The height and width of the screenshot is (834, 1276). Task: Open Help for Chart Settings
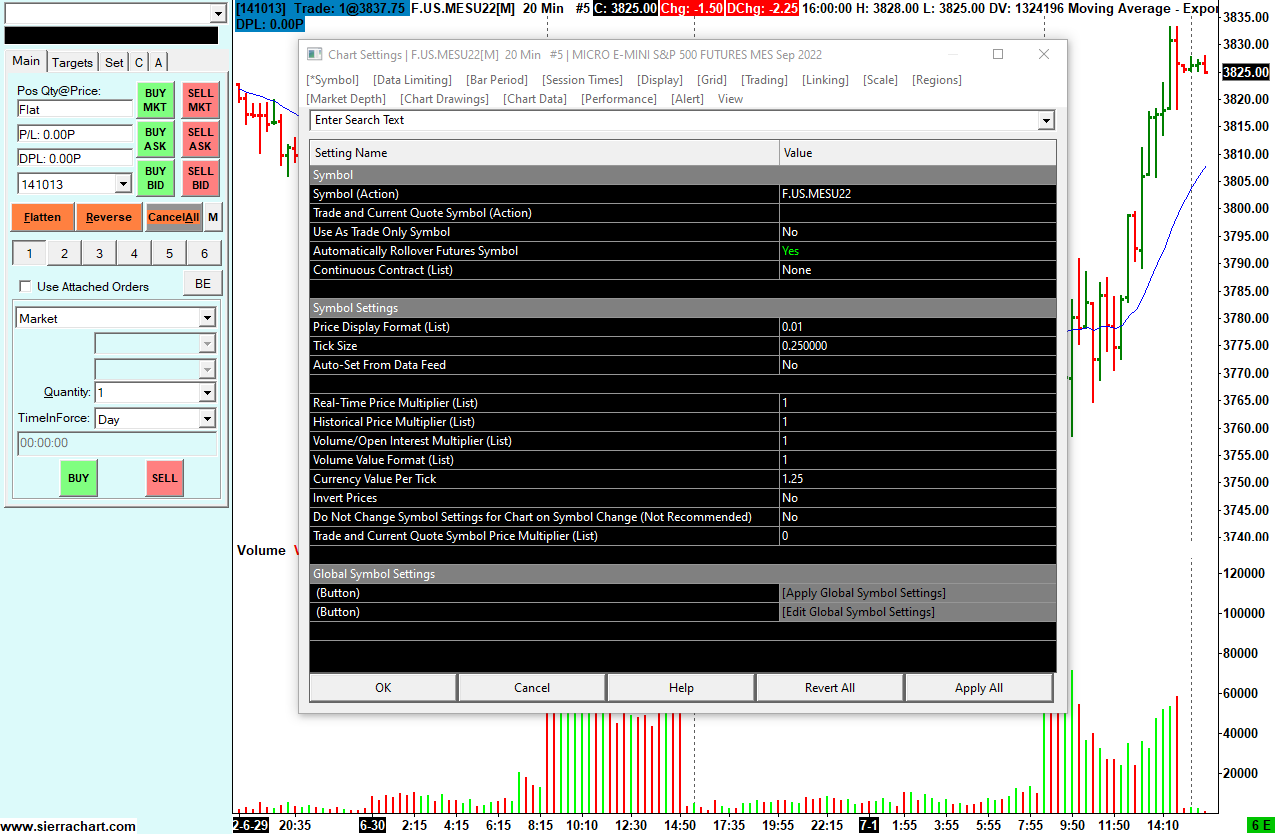[x=681, y=688]
